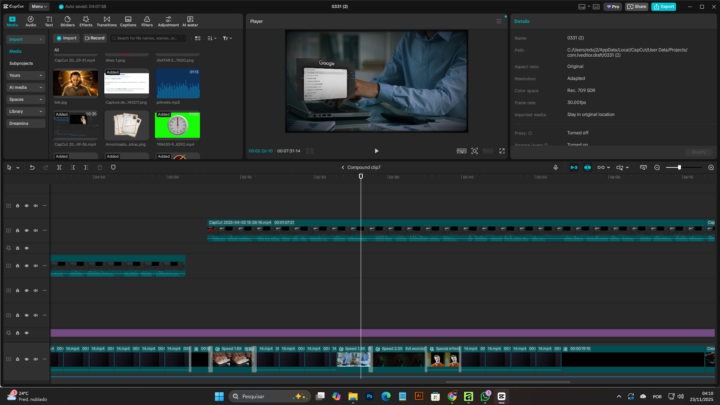Viewport: 720px width, 405px height.
Task: Click the undo arrow in timeline toolbar
Action: pos(32,167)
